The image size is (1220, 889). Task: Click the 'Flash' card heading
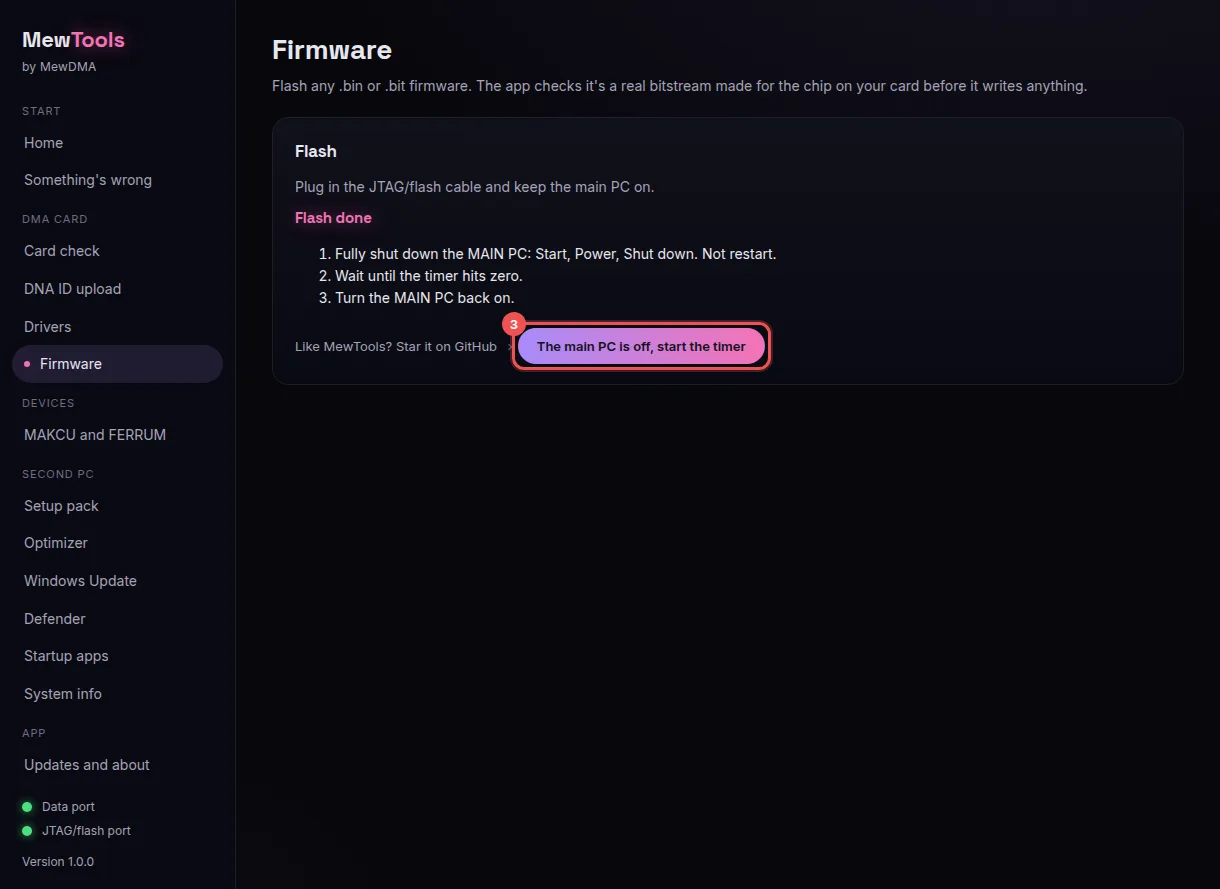316,152
